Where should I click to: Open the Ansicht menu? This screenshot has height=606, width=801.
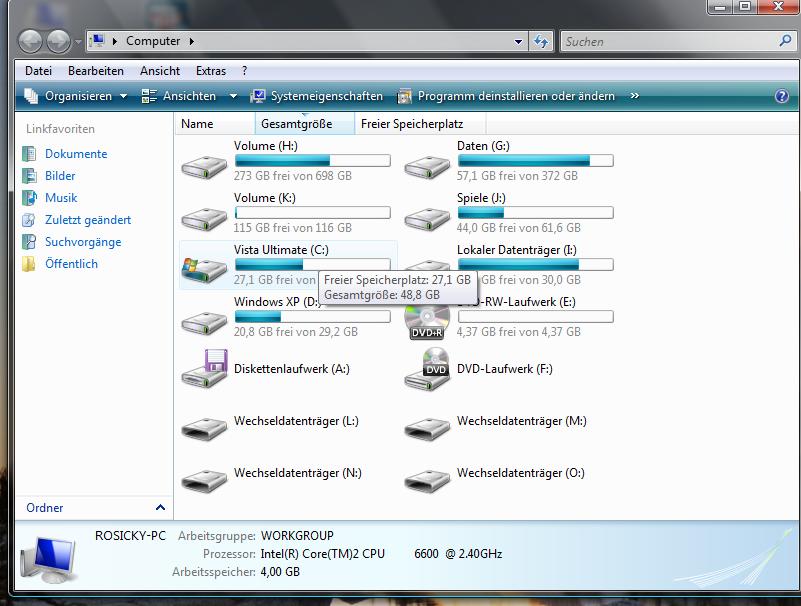pyautogui.click(x=160, y=71)
